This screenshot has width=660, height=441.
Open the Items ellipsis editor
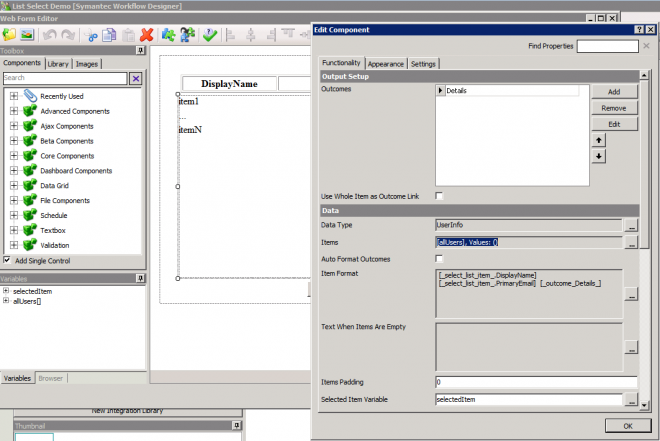[x=631, y=243]
